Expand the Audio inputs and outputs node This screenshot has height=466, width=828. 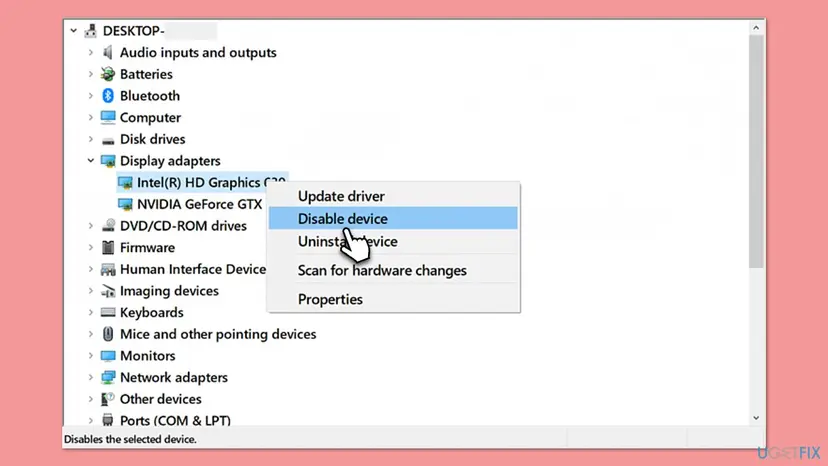(x=91, y=52)
